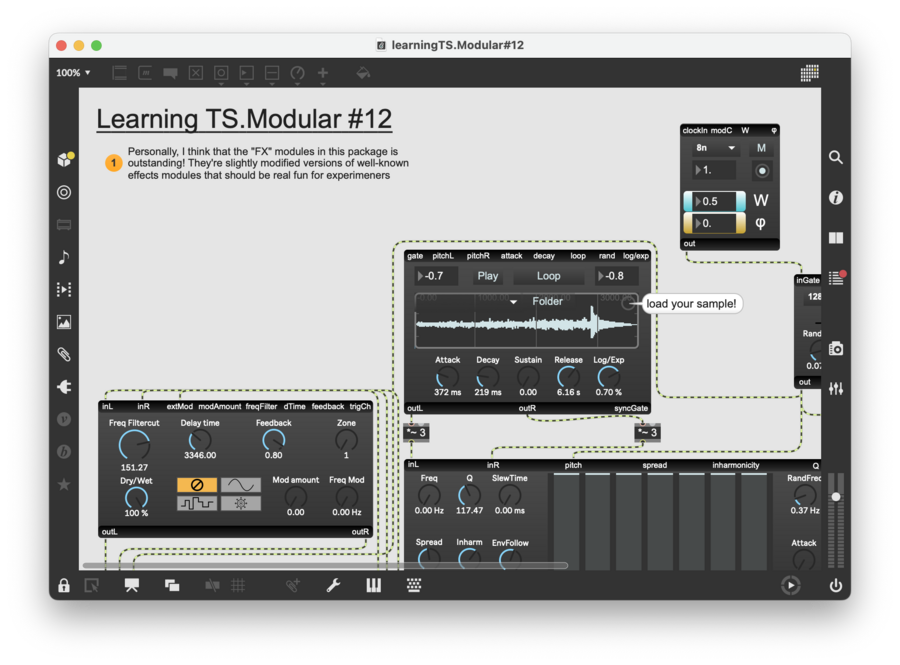Open the Plug-ins icon in left sidebar

tap(64, 387)
